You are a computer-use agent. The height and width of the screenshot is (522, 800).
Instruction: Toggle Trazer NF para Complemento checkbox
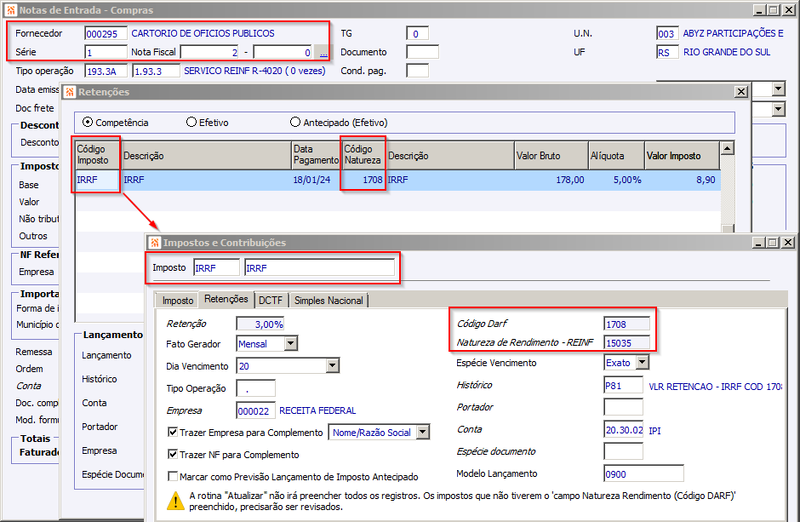[x=172, y=454]
